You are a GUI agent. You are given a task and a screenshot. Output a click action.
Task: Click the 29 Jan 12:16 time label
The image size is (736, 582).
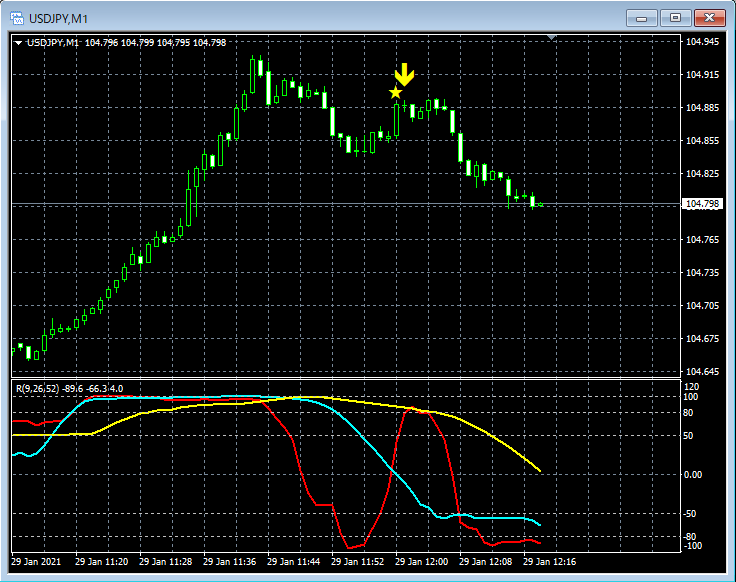pyautogui.click(x=550, y=561)
